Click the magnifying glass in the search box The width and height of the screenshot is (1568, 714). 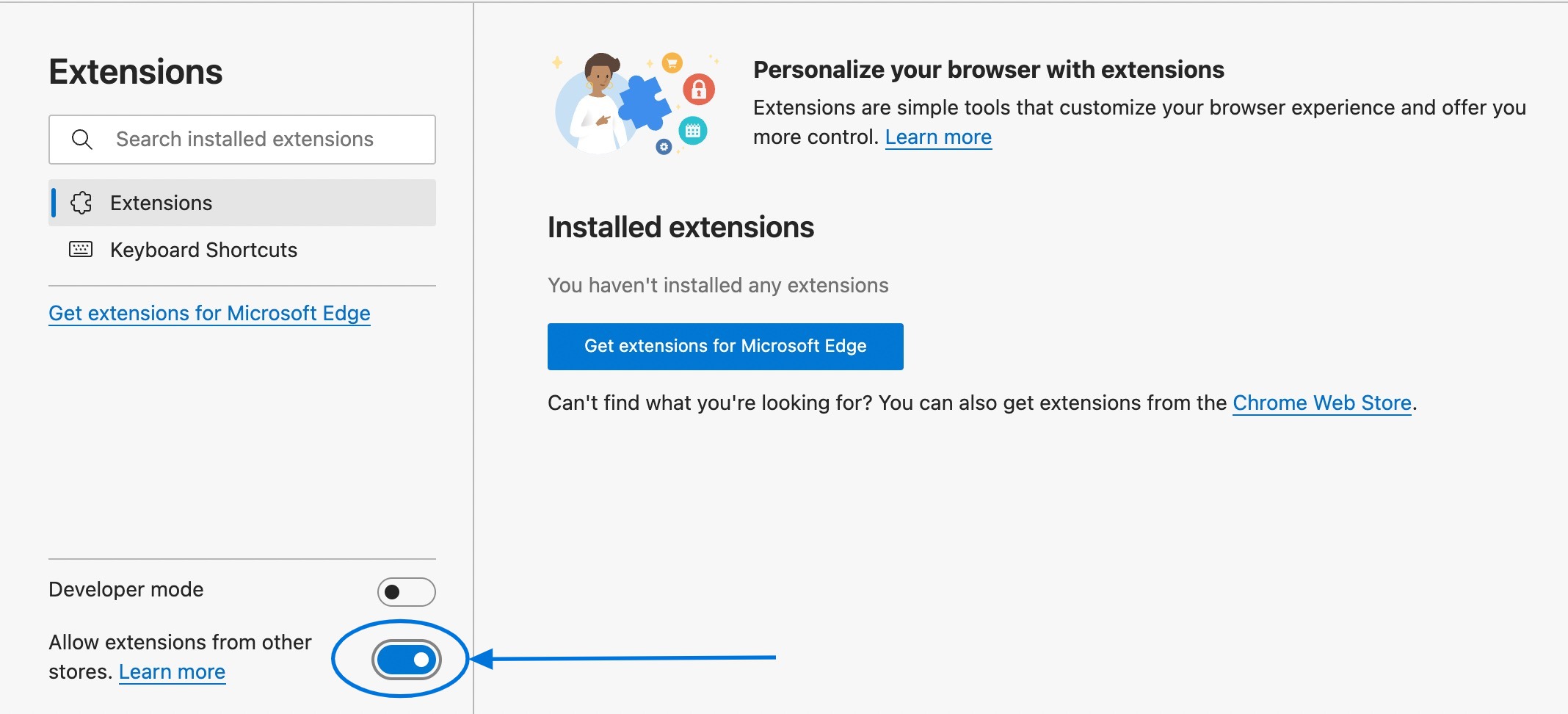82,139
